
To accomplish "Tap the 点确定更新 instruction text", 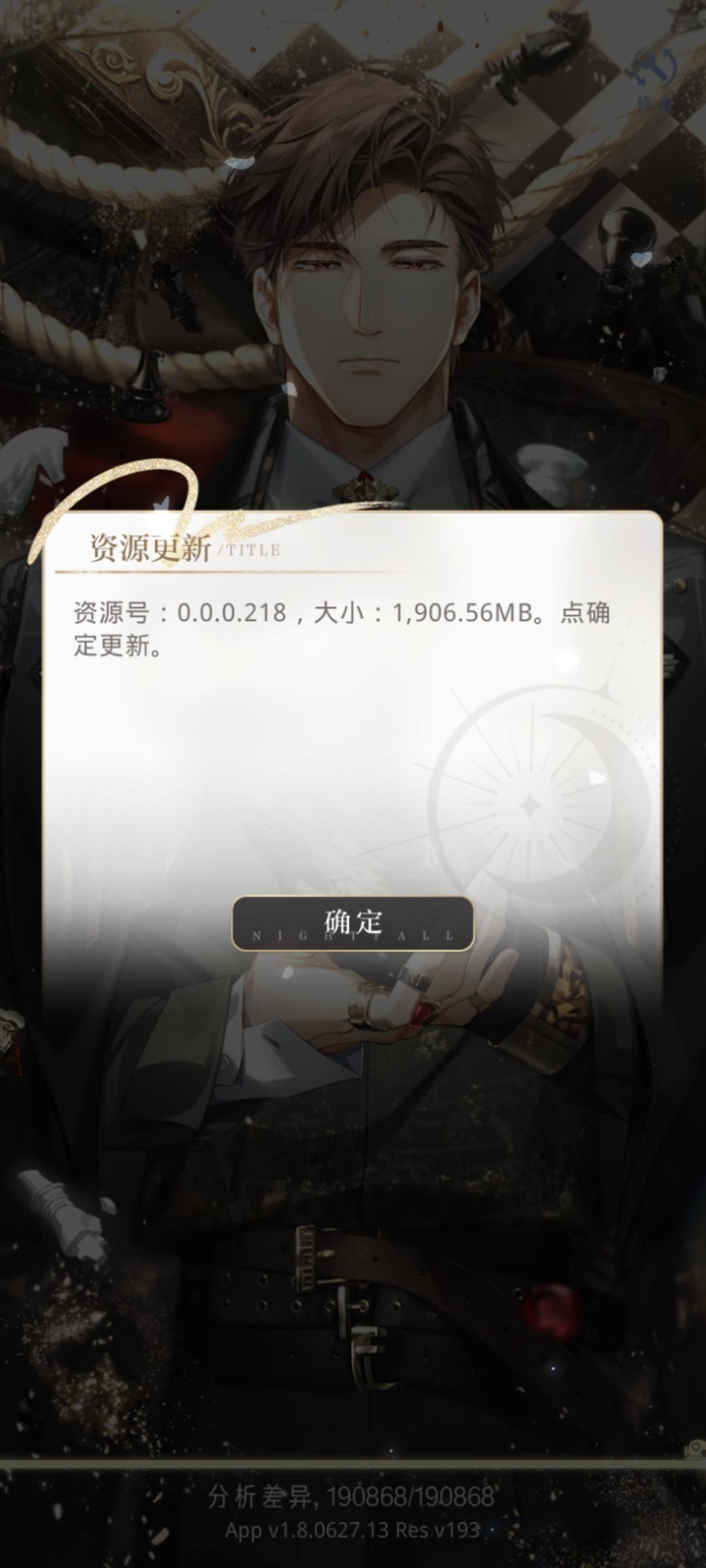I will pyautogui.click(x=341, y=629).
